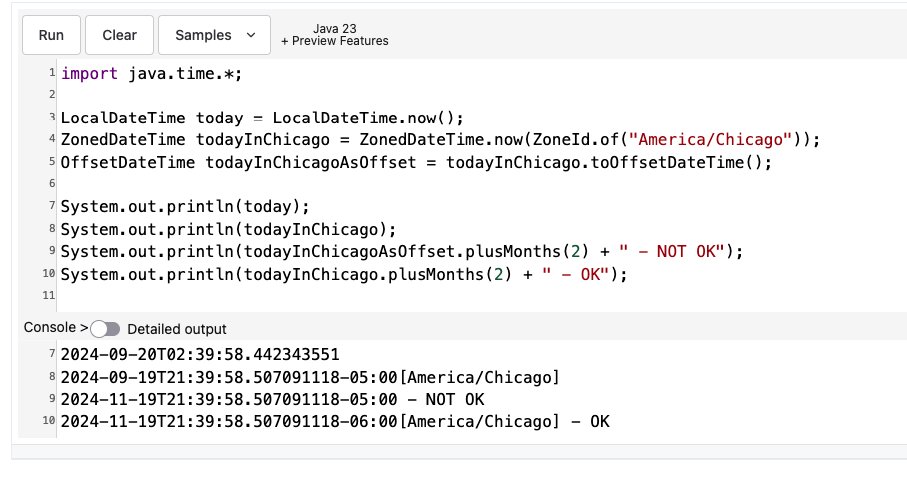Click console output 2024-09-20T02:39:58.442343551

tap(200, 354)
